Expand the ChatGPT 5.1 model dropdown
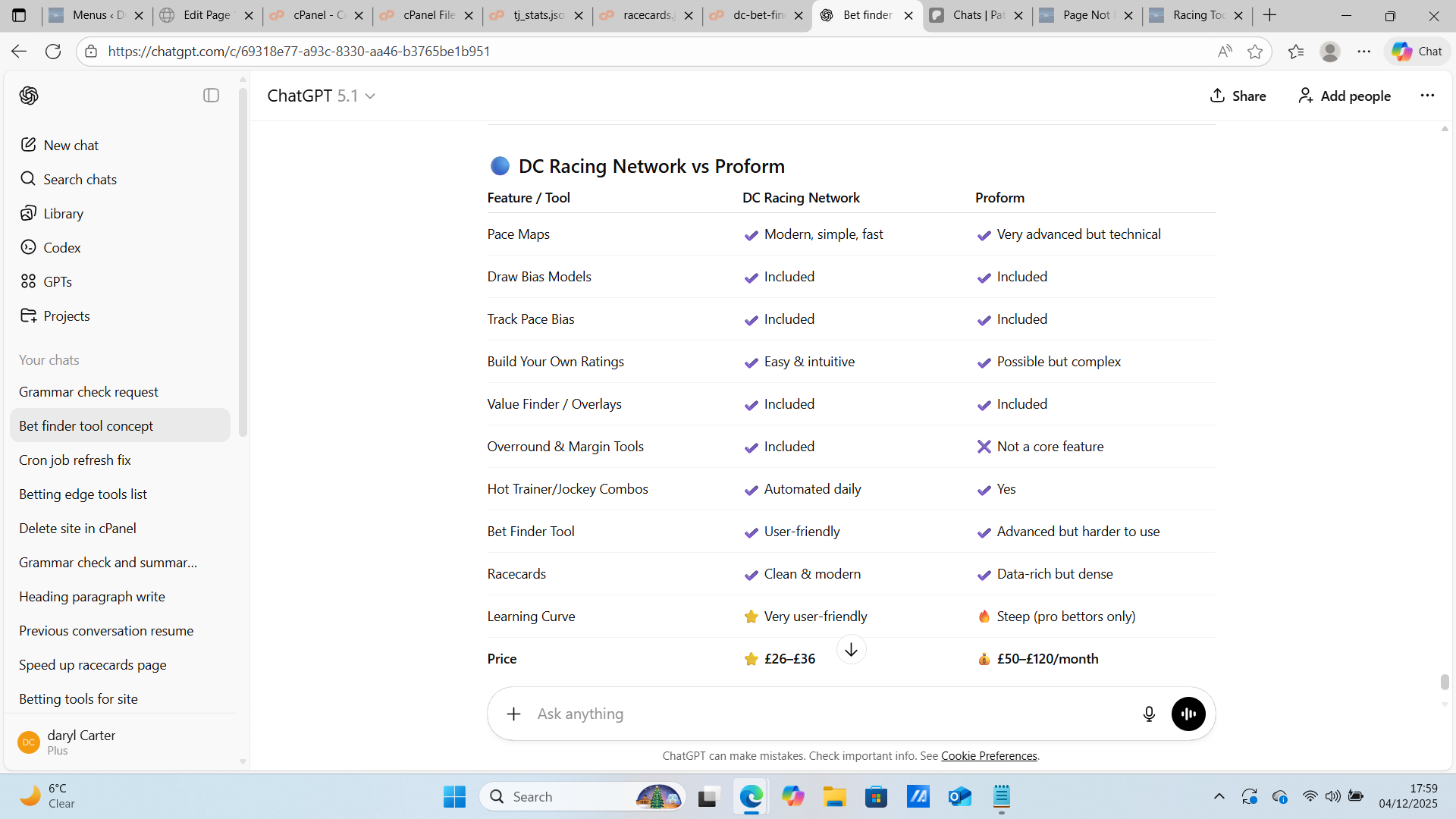 tap(322, 96)
